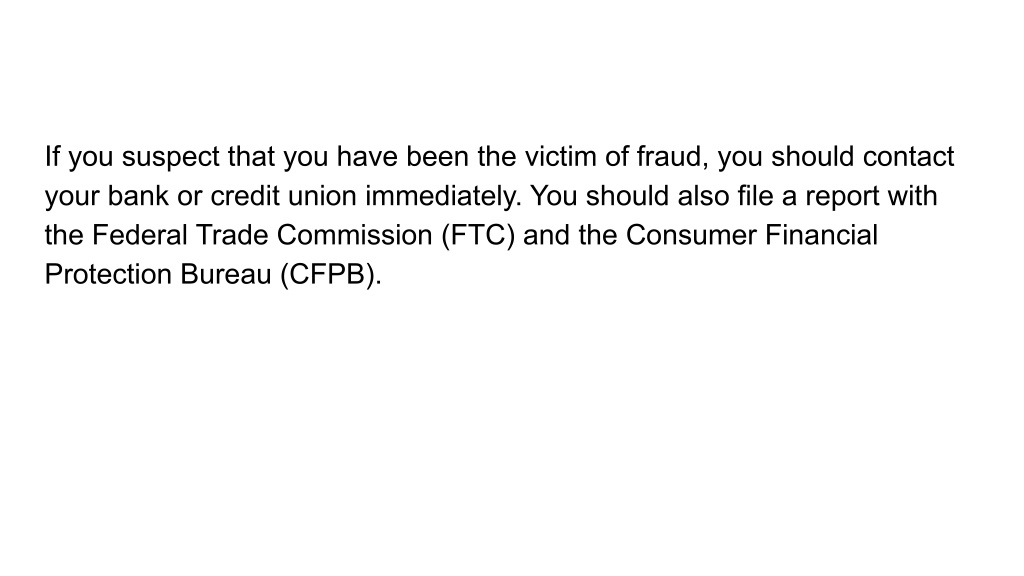Click the word "also" in second line
1024x576 pixels.
pos(703,196)
